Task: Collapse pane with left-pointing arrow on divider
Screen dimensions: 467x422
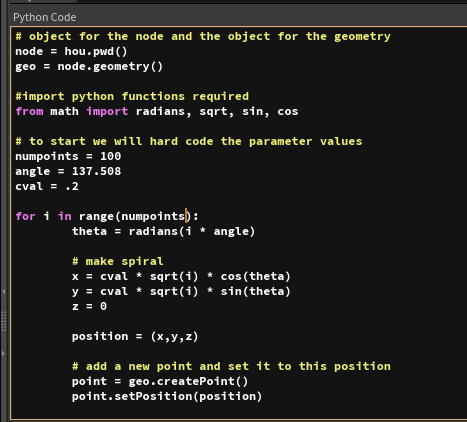Action: click(4, 292)
